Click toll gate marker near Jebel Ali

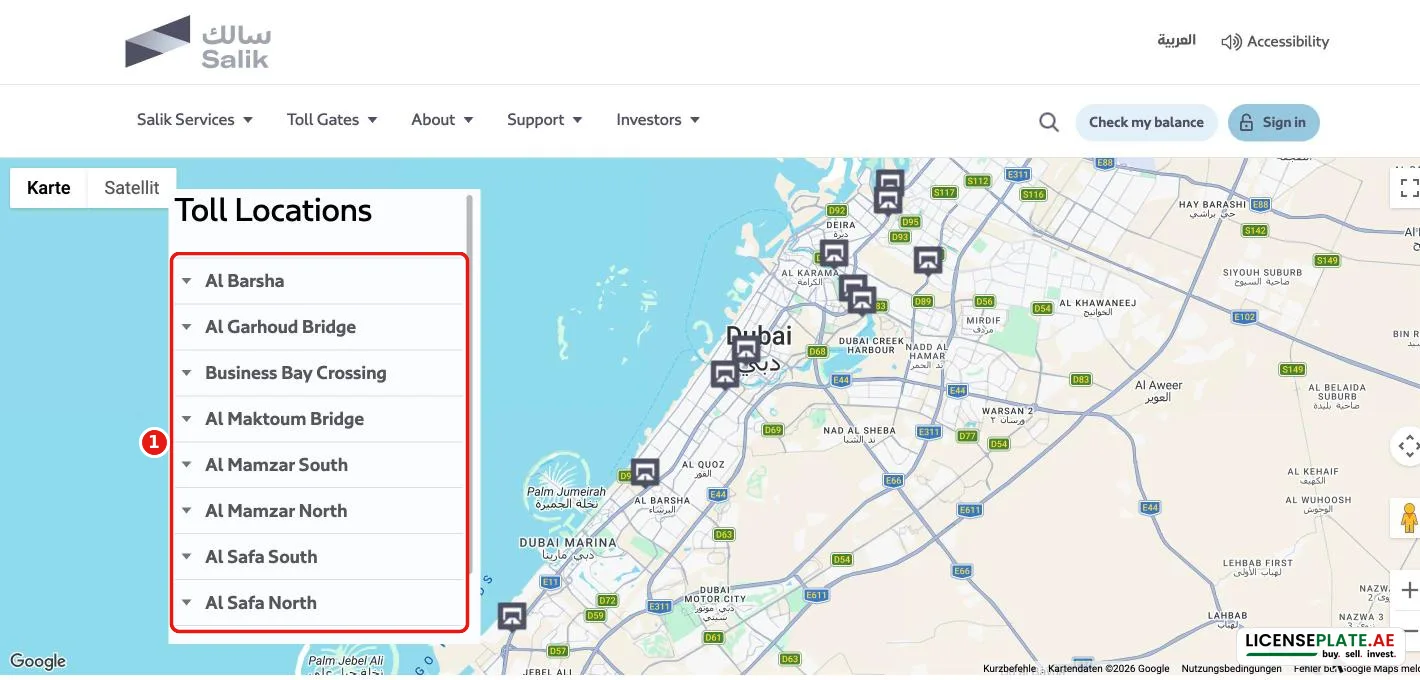point(512,615)
